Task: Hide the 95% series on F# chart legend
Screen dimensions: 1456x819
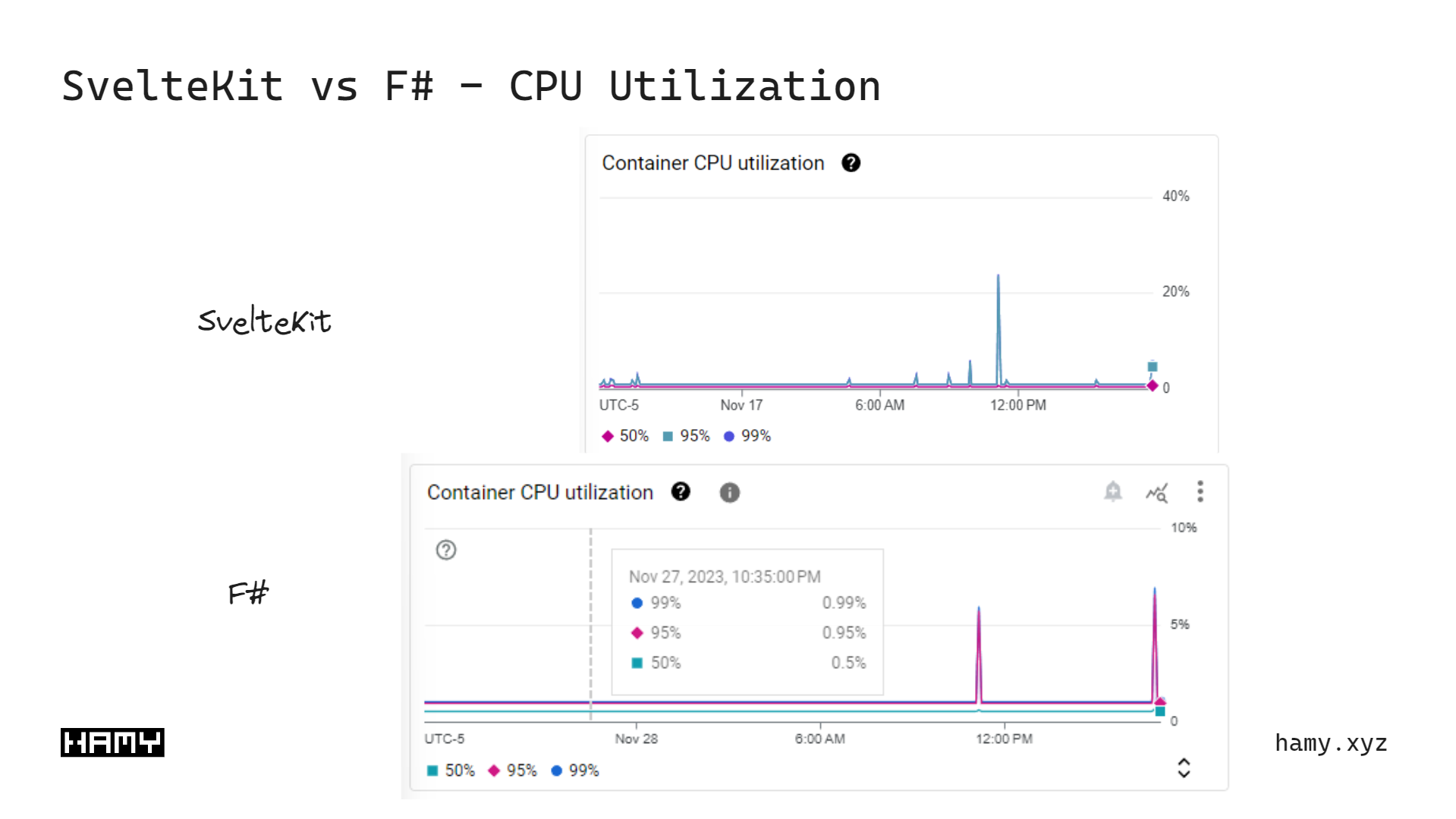Action: point(514,770)
